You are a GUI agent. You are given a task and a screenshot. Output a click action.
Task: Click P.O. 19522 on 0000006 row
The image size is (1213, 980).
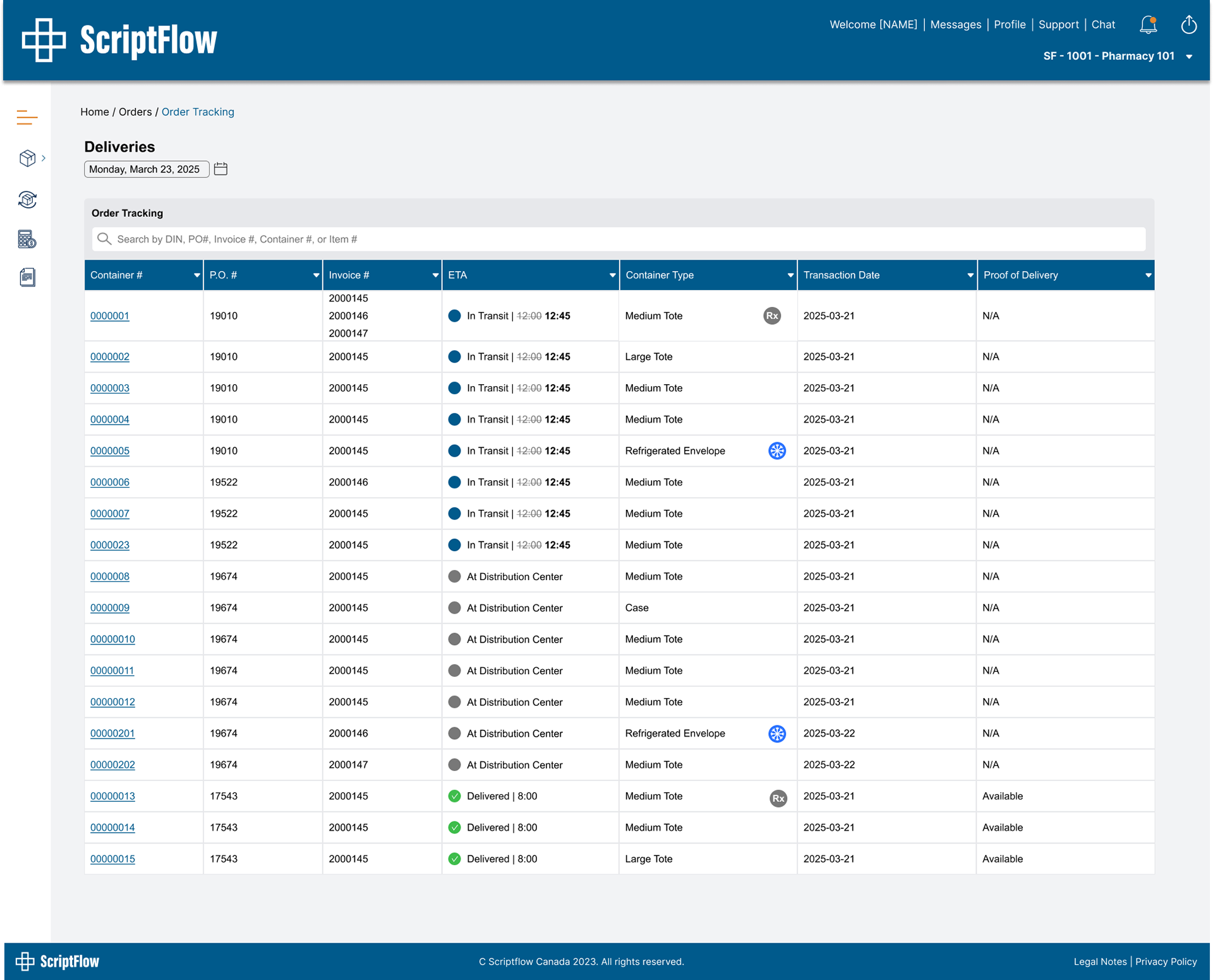coord(224,482)
